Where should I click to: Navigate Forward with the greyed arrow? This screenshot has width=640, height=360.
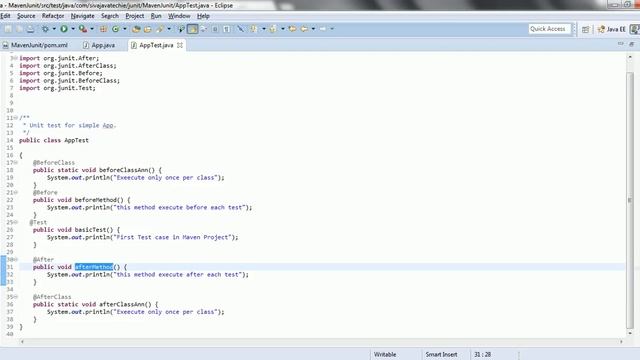(x=323, y=29)
